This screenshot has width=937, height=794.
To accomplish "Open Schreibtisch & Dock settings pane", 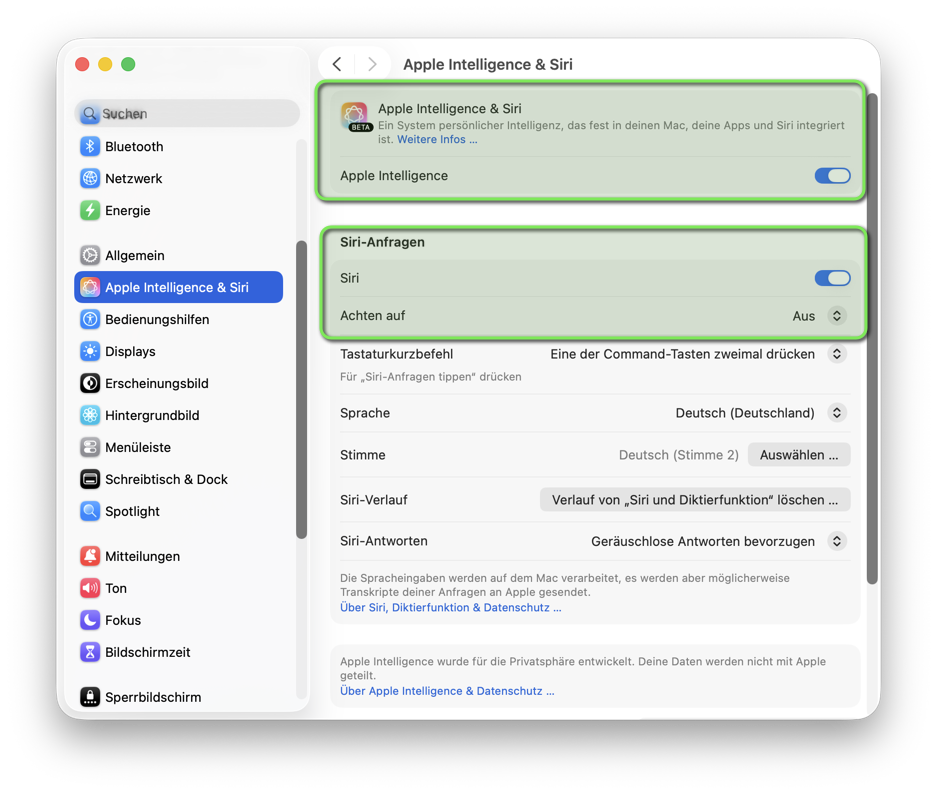I will 166,480.
